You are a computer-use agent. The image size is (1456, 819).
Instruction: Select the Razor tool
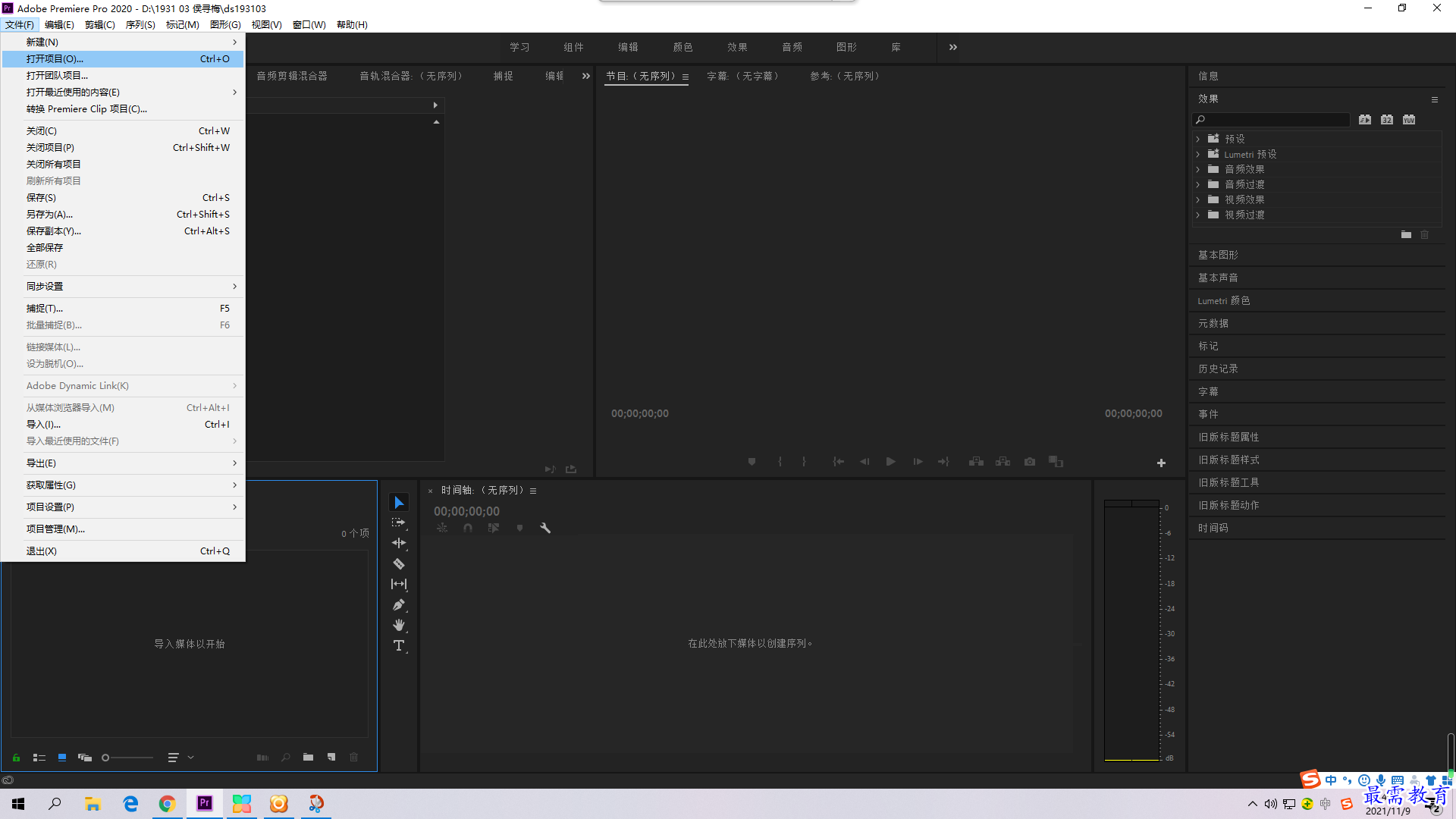coord(399,563)
